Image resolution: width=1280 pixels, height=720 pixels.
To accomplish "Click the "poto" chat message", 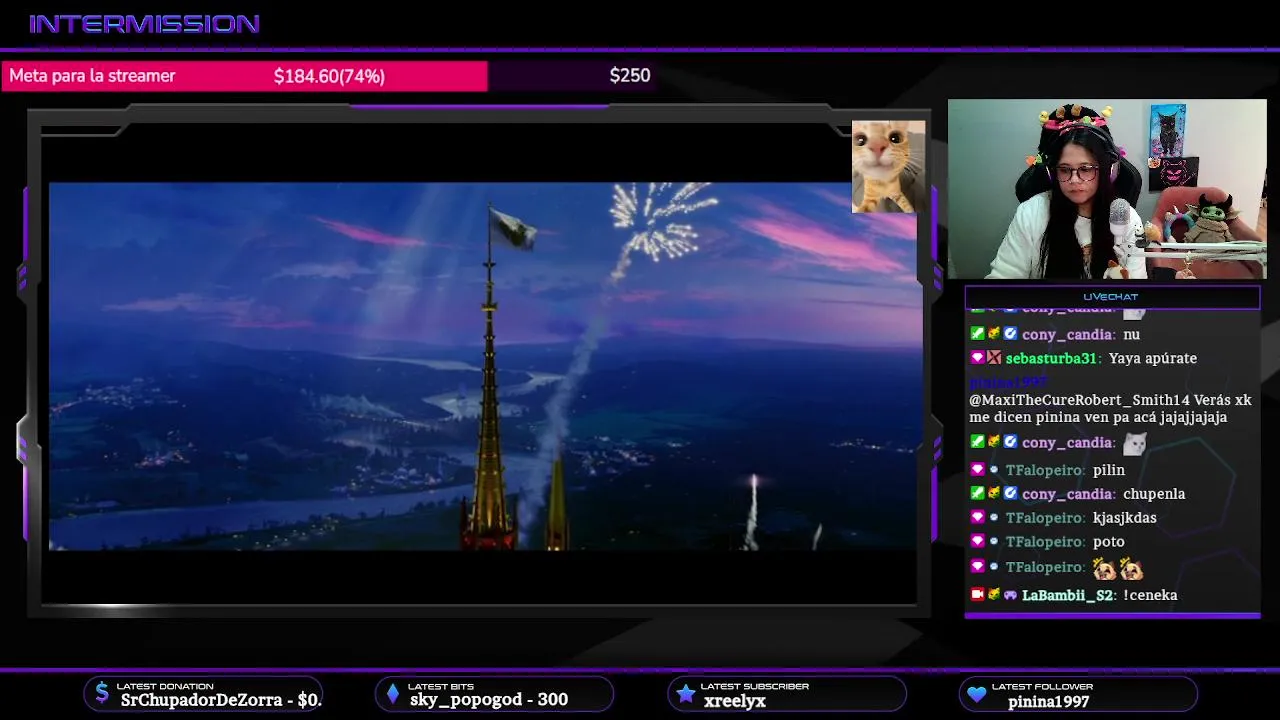I will pyautogui.click(x=1109, y=542).
